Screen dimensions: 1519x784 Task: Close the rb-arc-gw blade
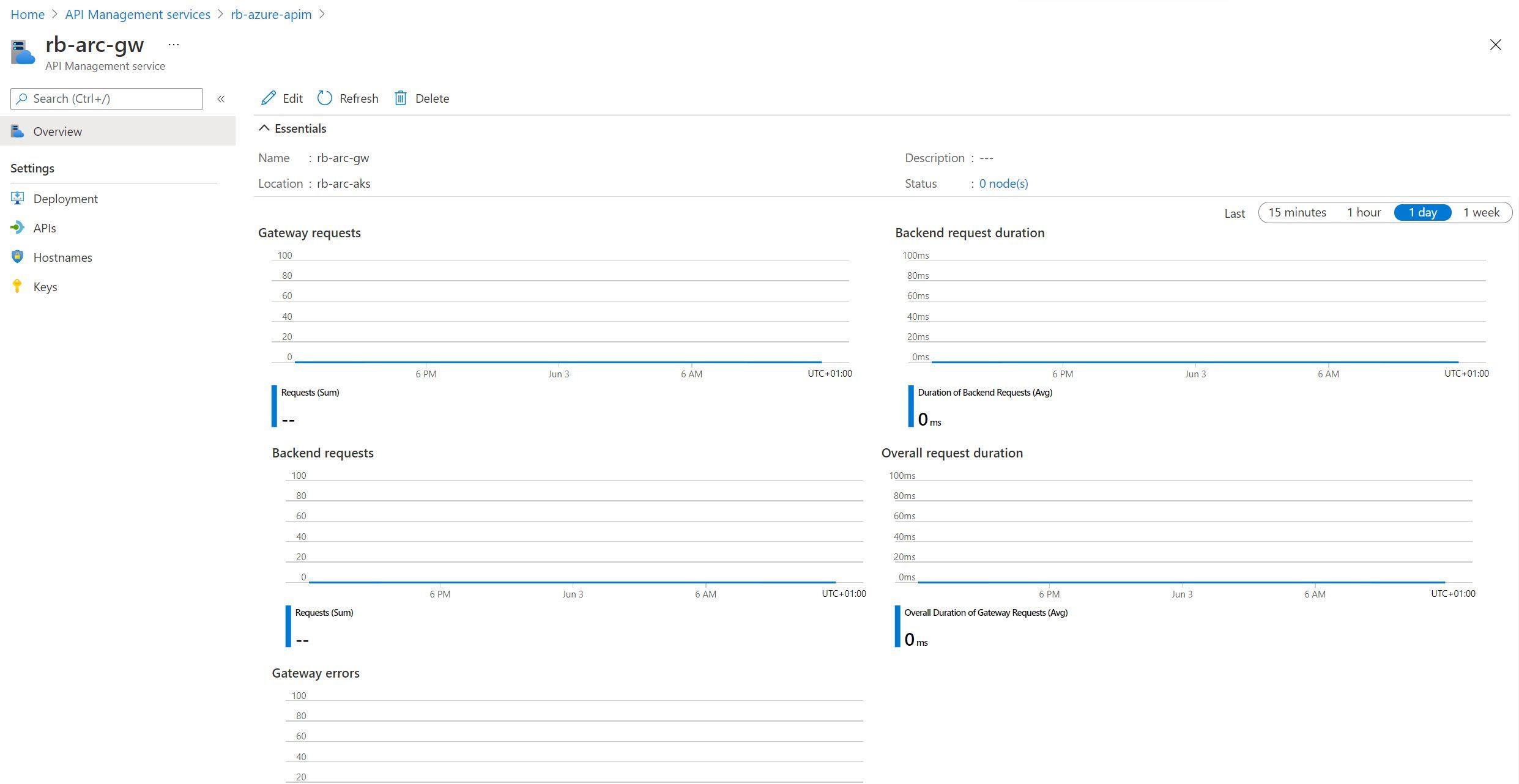[1496, 45]
